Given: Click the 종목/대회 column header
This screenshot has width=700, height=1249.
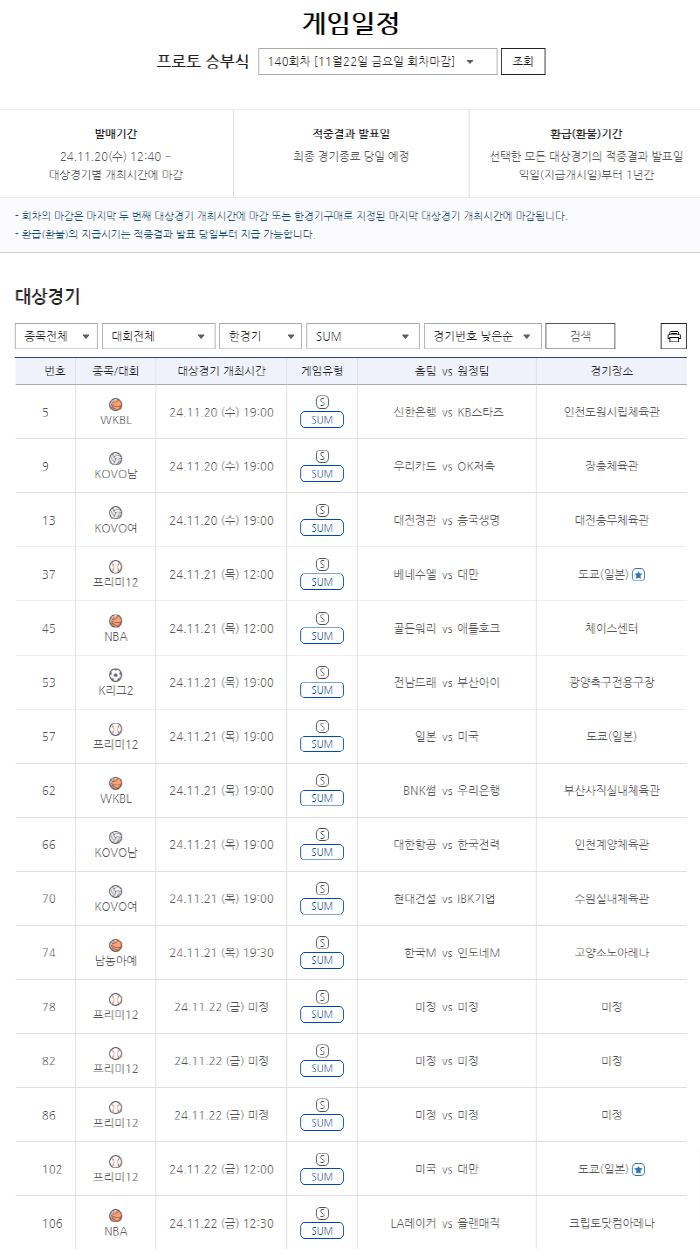Looking at the screenshot, I should pyautogui.click(x=115, y=371).
